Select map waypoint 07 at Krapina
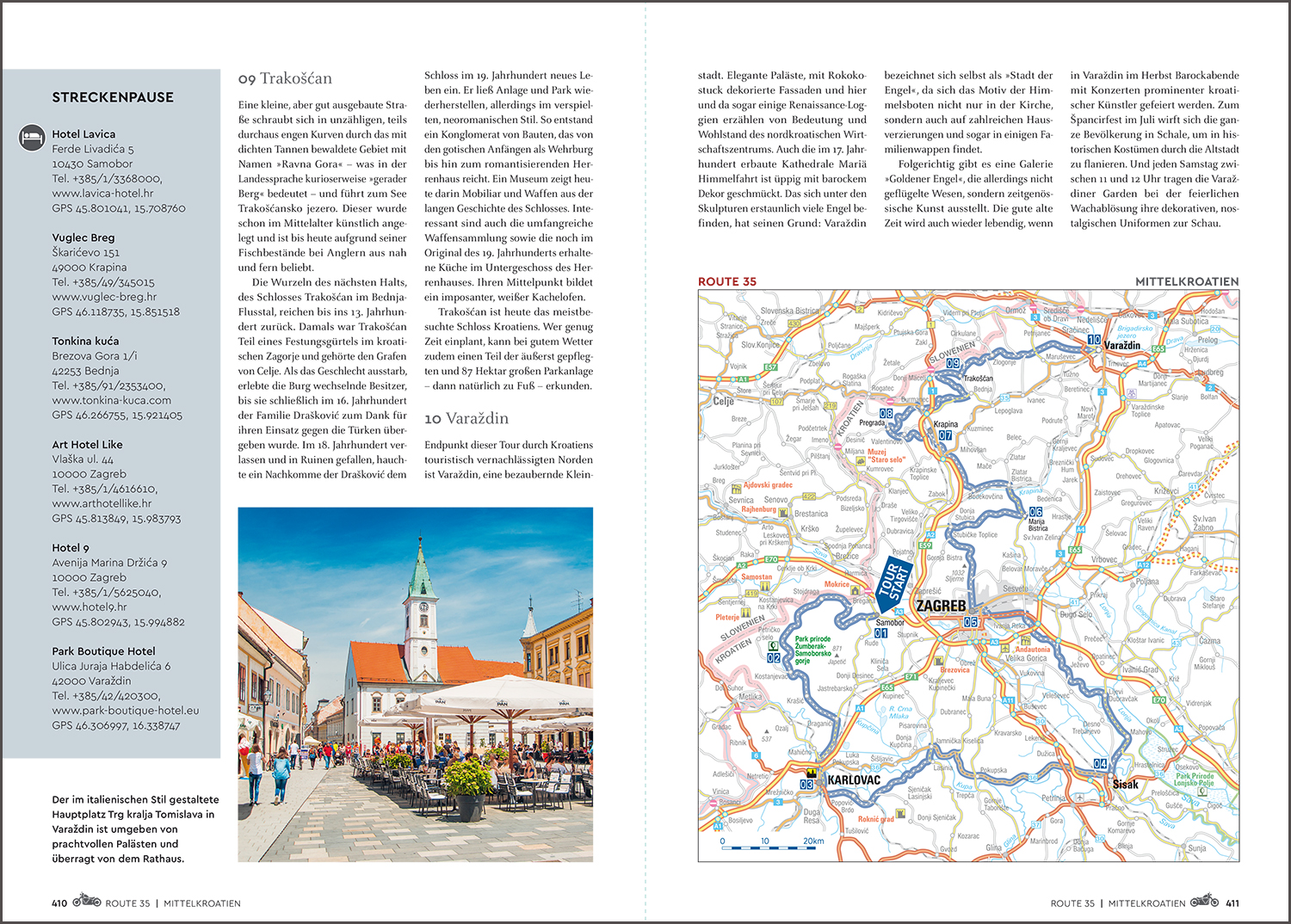The height and width of the screenshot is (924, 1291). click(x=945, y=435)
